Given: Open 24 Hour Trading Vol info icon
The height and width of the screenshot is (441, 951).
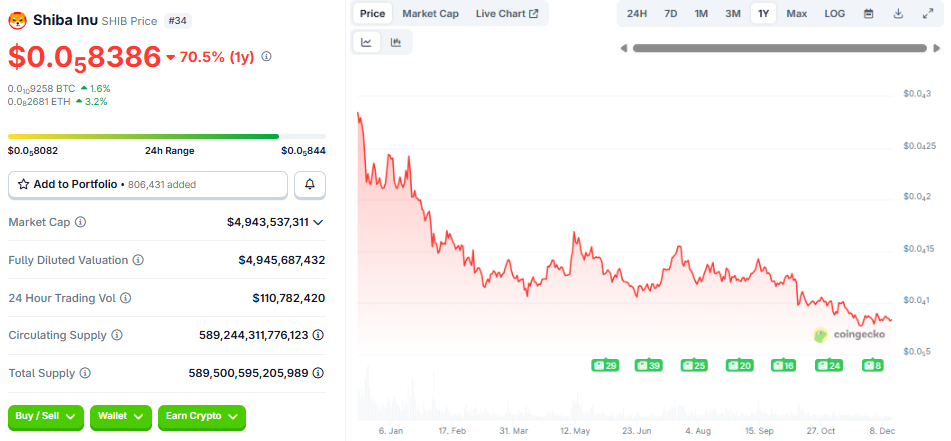Looking at the screenshot, I should [126, 298].
